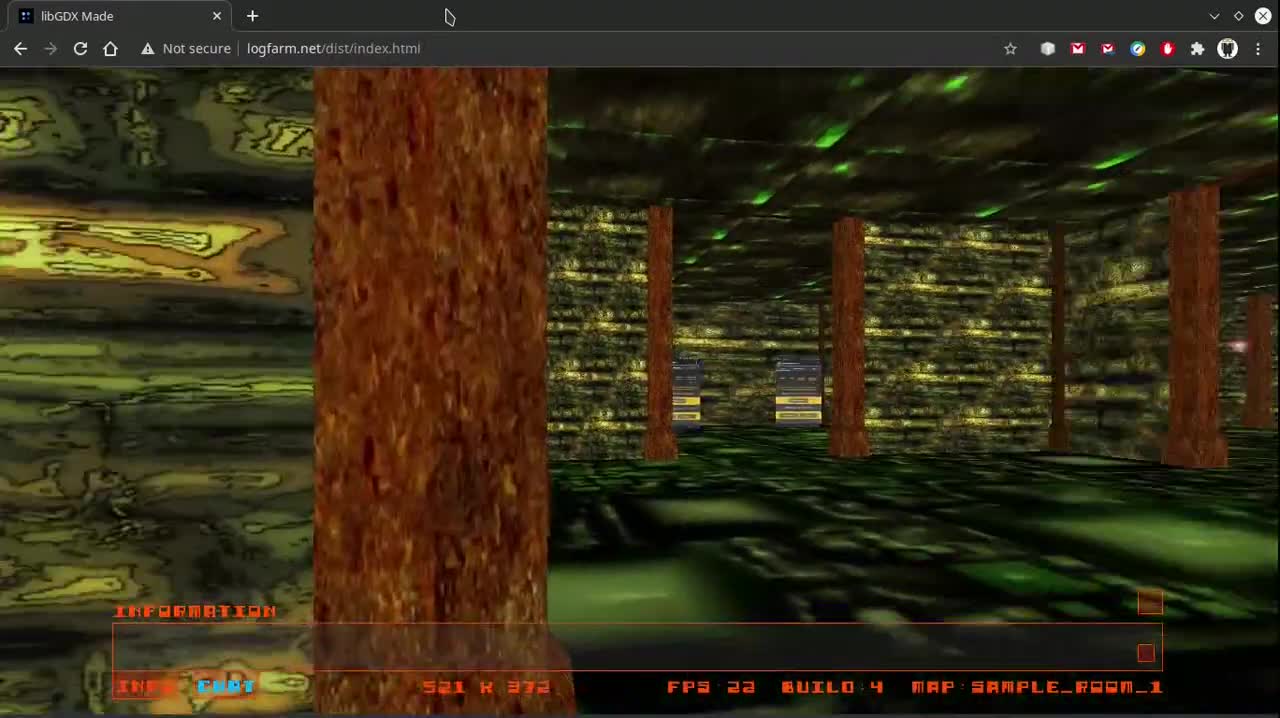This screenshot has height=718, width=1280.
Task: Open the Chrome three-dot menu
Action: click(1257, 48)
